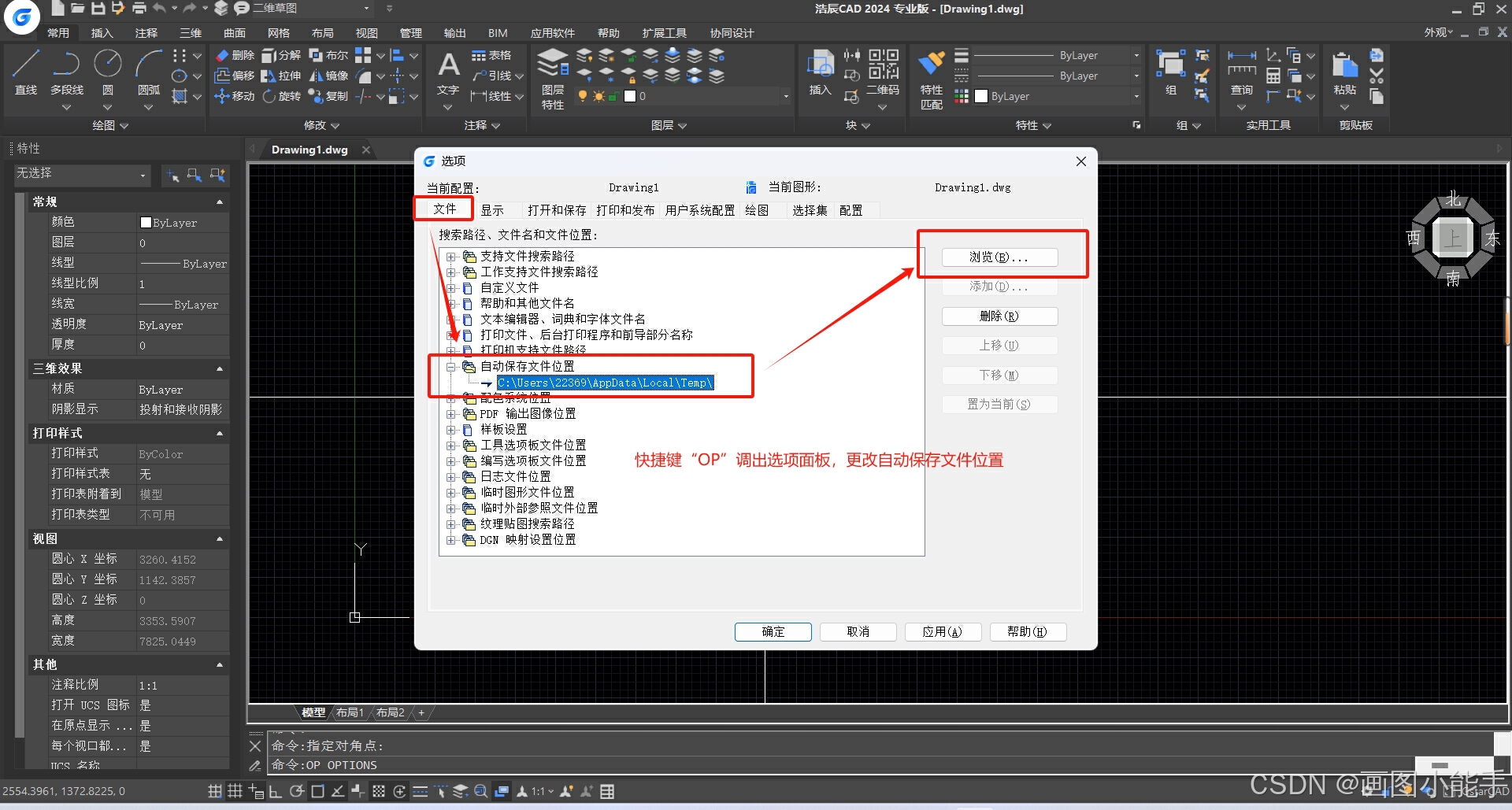
Task: Click the 分解 (Explode) tool
Action: 281,55
